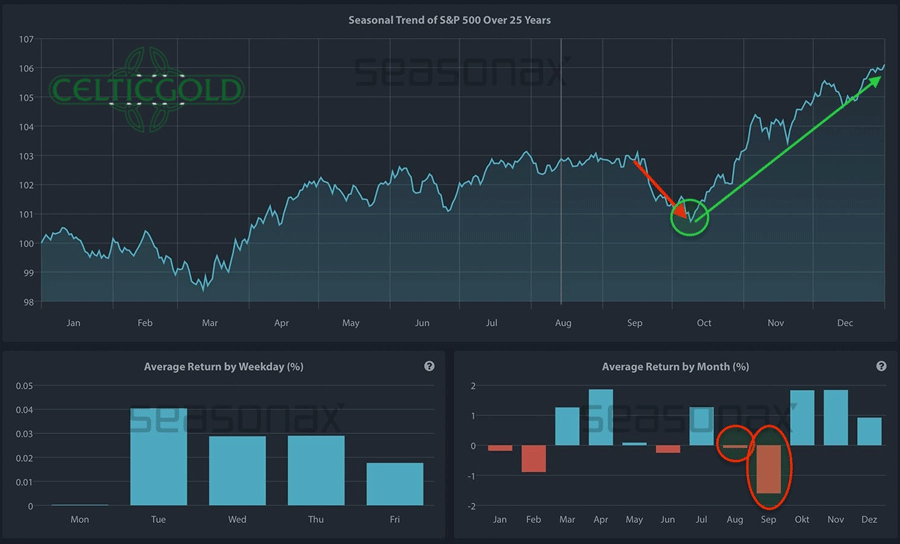Click the red downward arrow on the seasonal chart
900x544 pixels.
(x=661, y=187)
